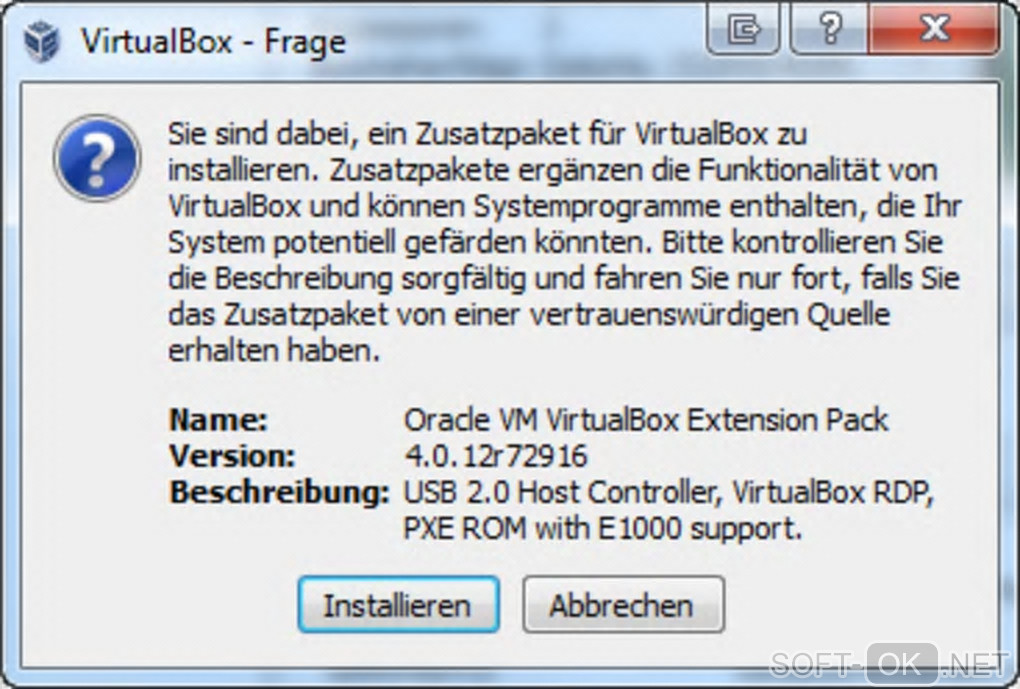Viewport: 1020px width, 689px height.
Task: Click the SOFT-OK.NET watermark logo
Action: point(889,665)
